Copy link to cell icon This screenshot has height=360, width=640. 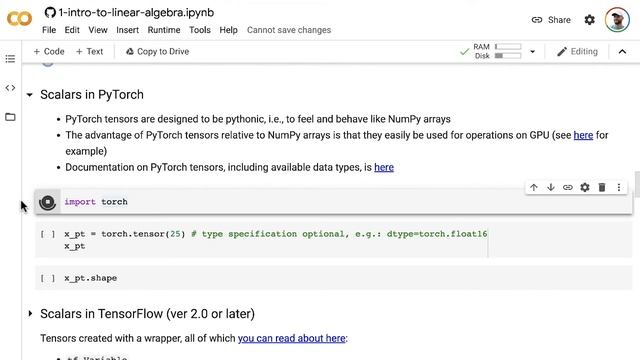point(568,187)
